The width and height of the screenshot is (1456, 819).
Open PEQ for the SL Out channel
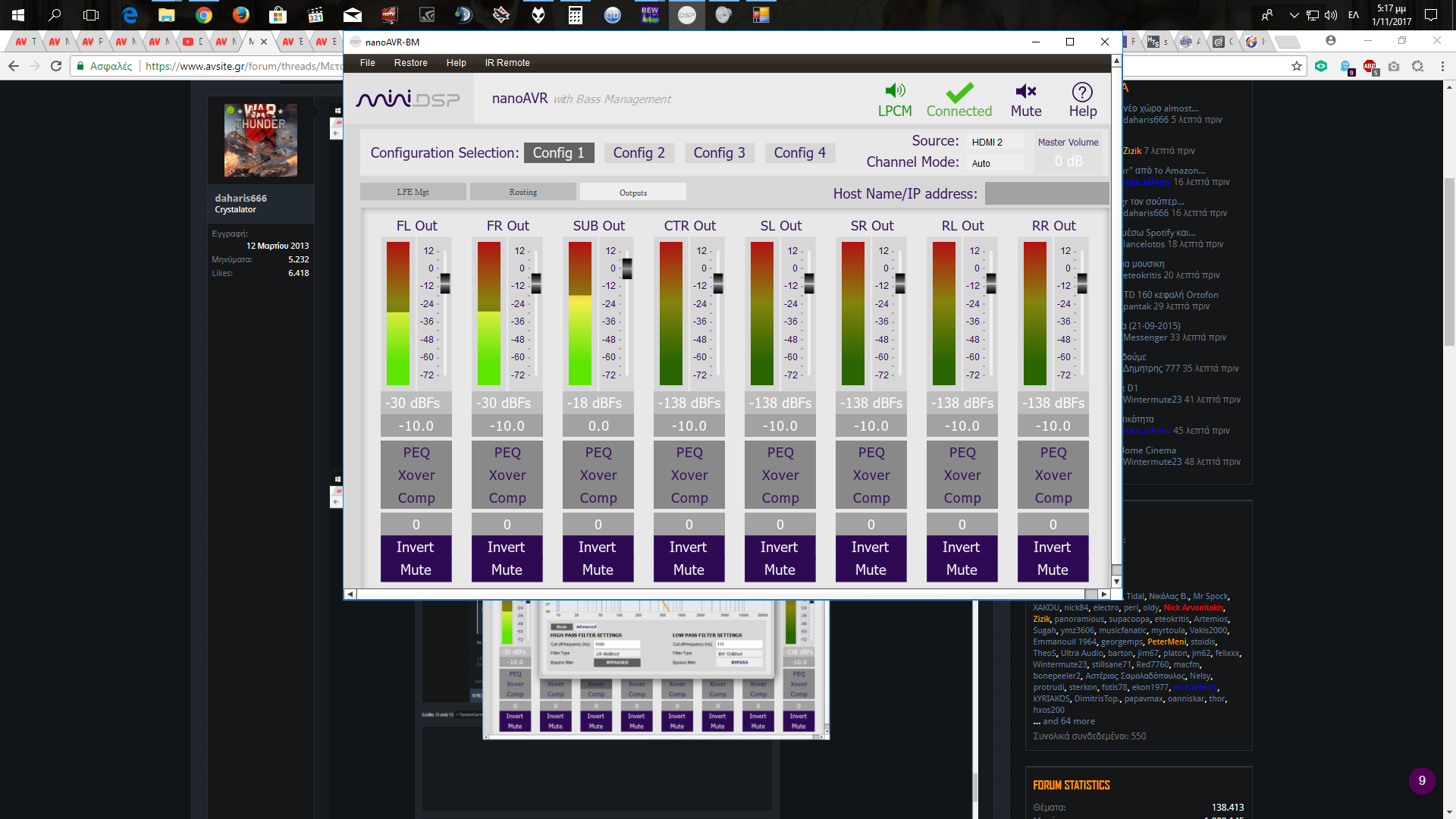pos(780,453)
